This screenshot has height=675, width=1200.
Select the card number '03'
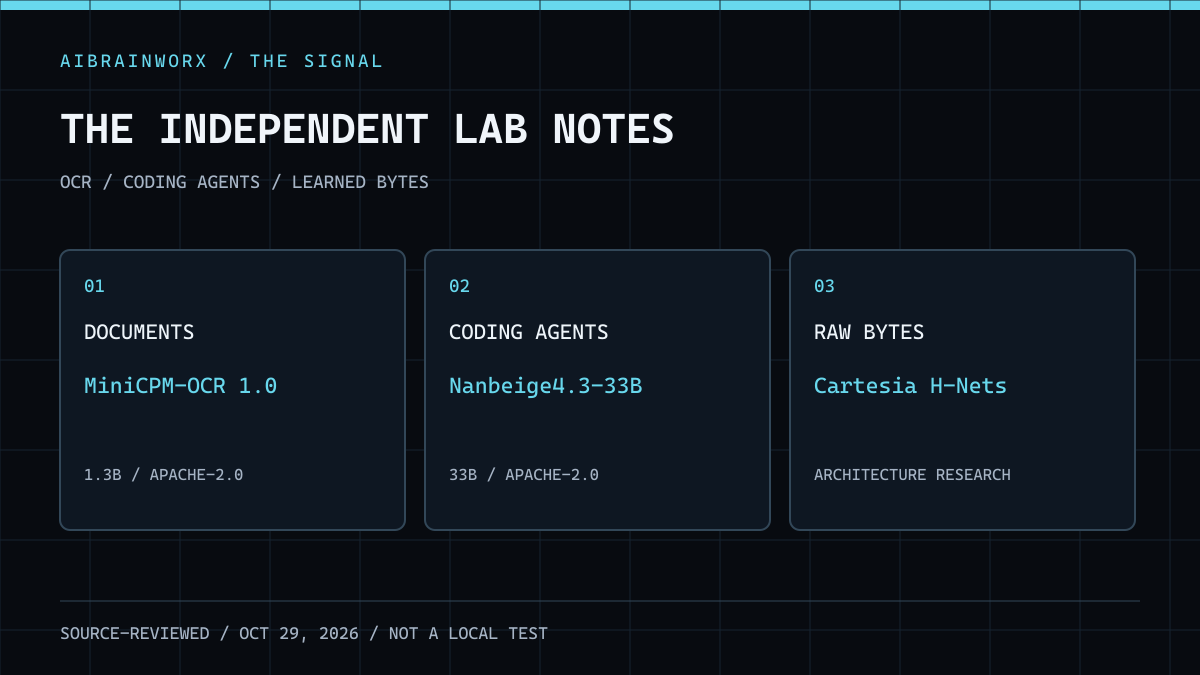coord(824,286)
